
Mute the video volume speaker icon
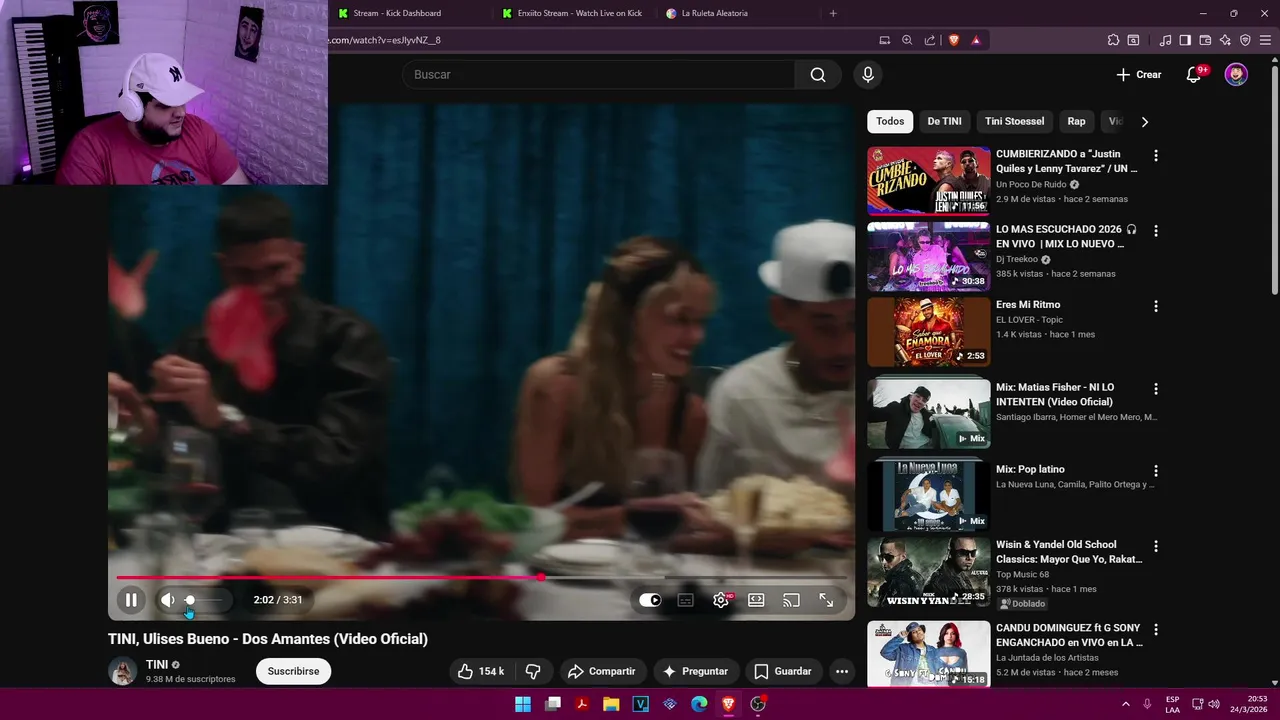(x=167, y=600)
